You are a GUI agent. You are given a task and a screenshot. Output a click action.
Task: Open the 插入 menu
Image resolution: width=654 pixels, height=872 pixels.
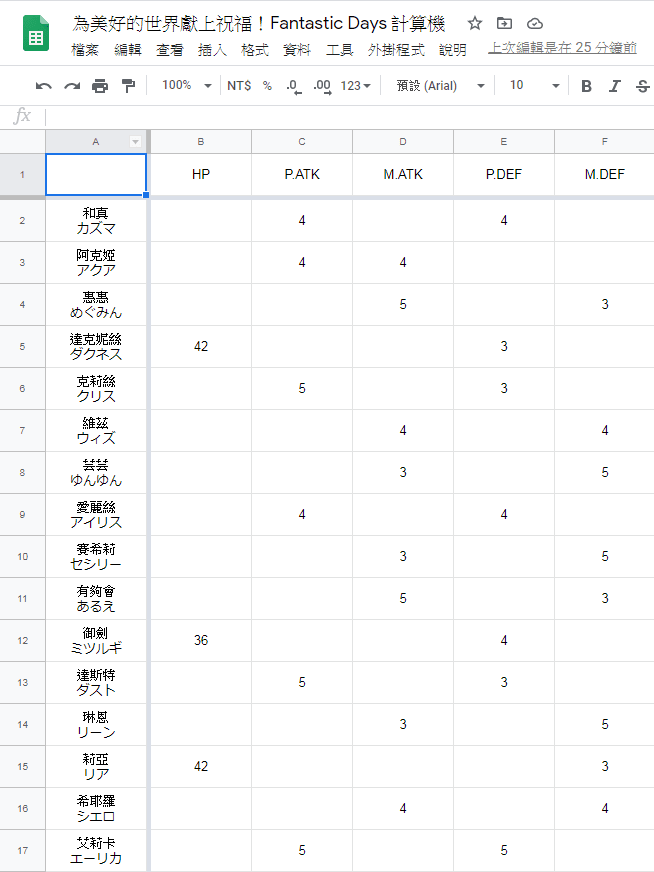[212, 50]
